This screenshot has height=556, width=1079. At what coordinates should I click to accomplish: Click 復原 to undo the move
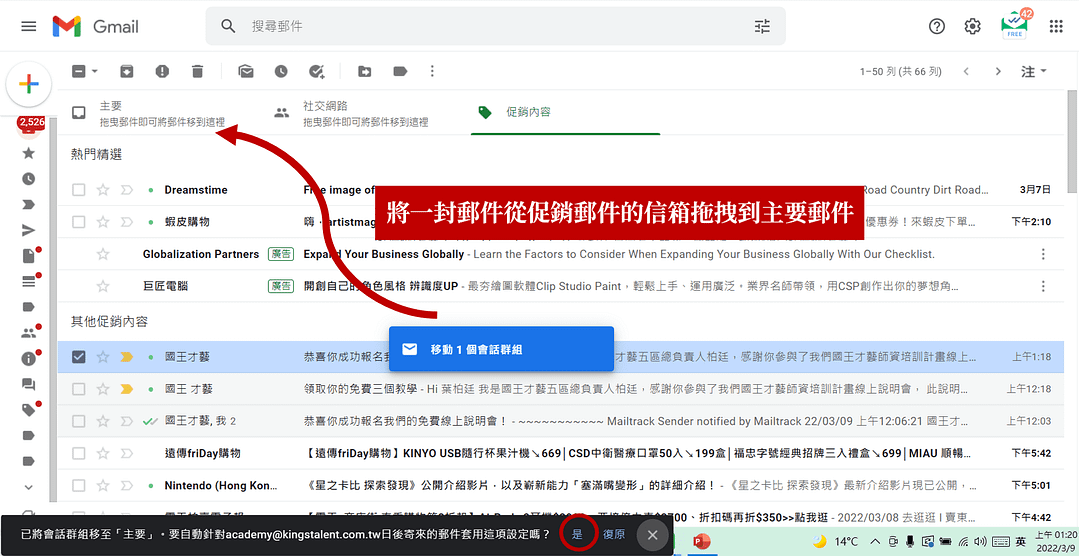click(614, 535)
